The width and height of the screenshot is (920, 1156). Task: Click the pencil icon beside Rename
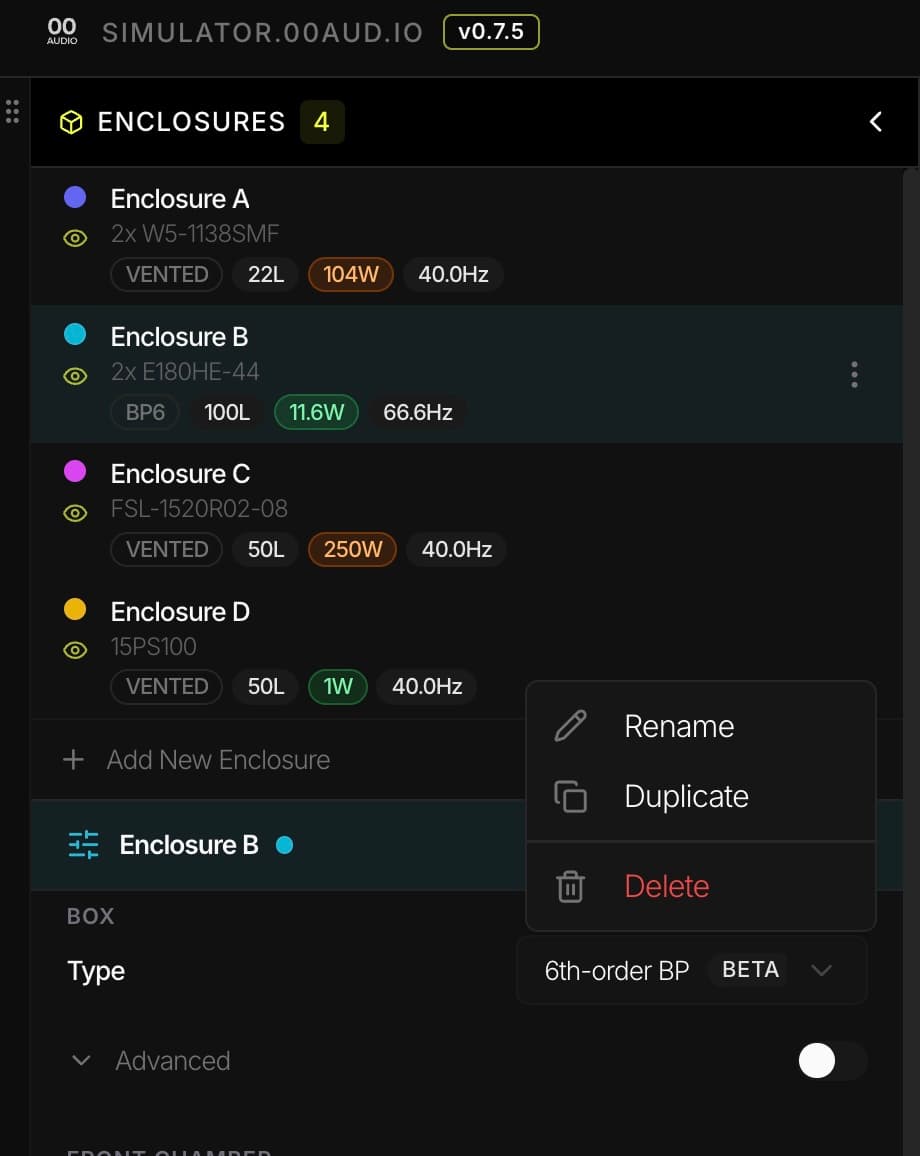coord(570,726)
